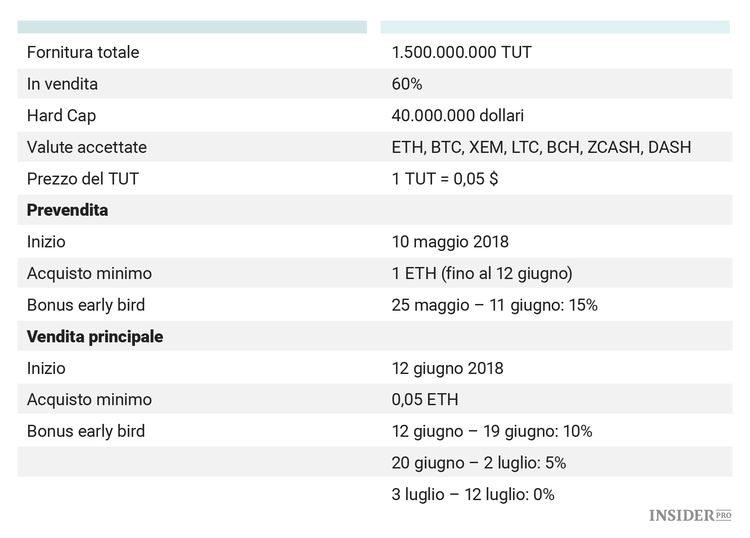Click the Fornitura totale label
This screenshot has width=750, height=538.
pyautogui.click(x=83, y=52)
